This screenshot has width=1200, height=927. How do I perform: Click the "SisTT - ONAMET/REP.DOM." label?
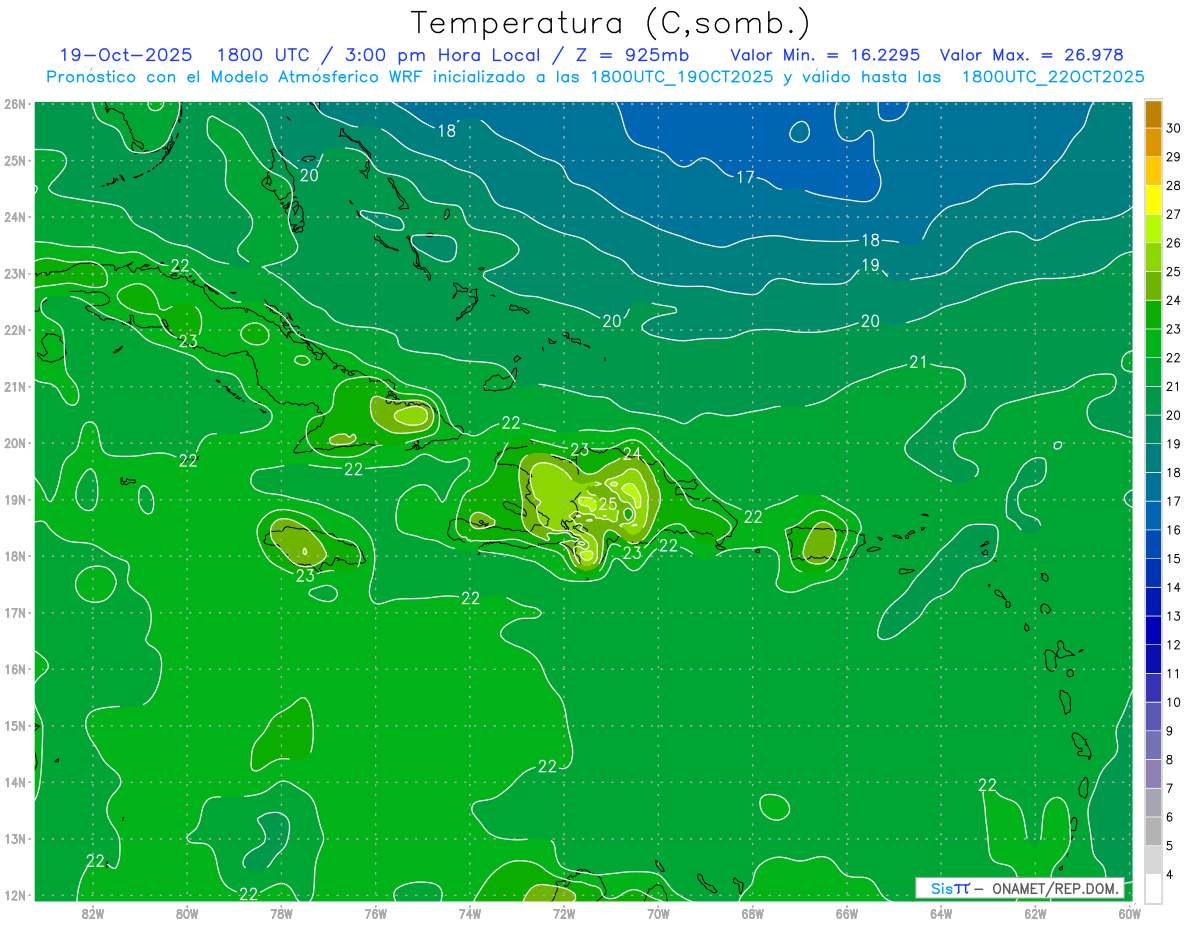pos(1020,888)
